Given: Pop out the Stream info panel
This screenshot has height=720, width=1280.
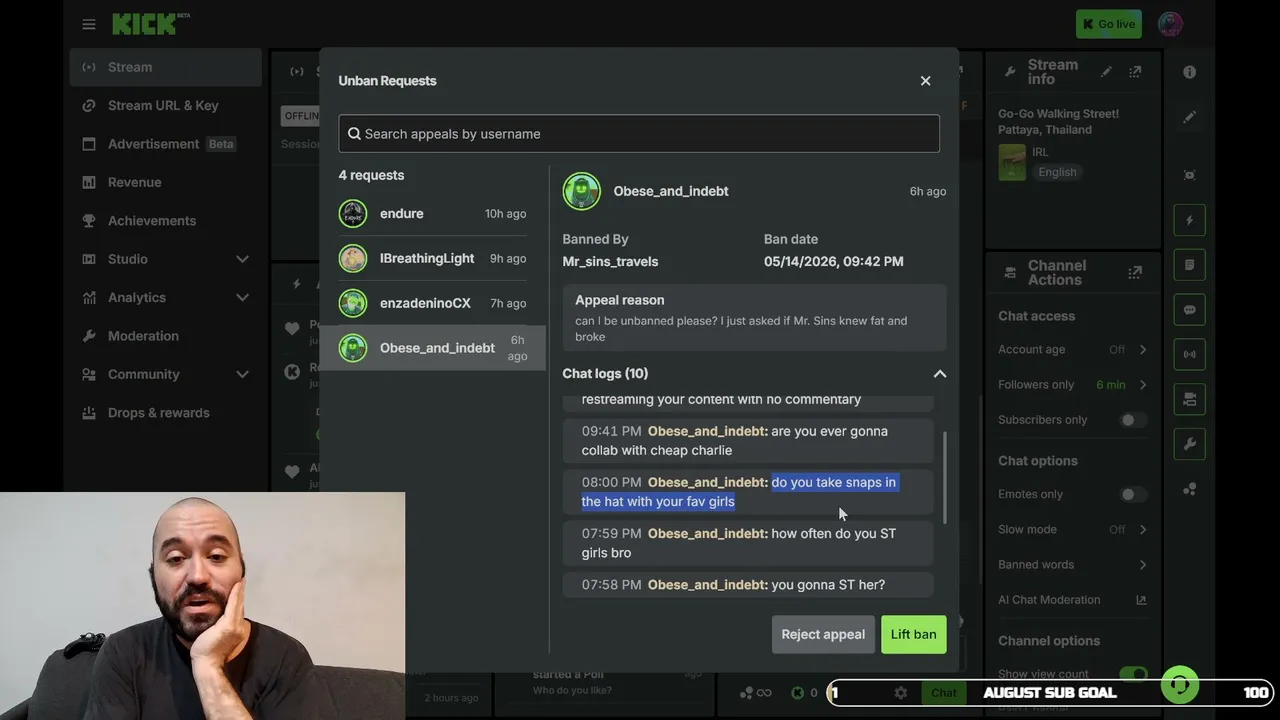Looking at the screenshot, I should (1135, 72).
